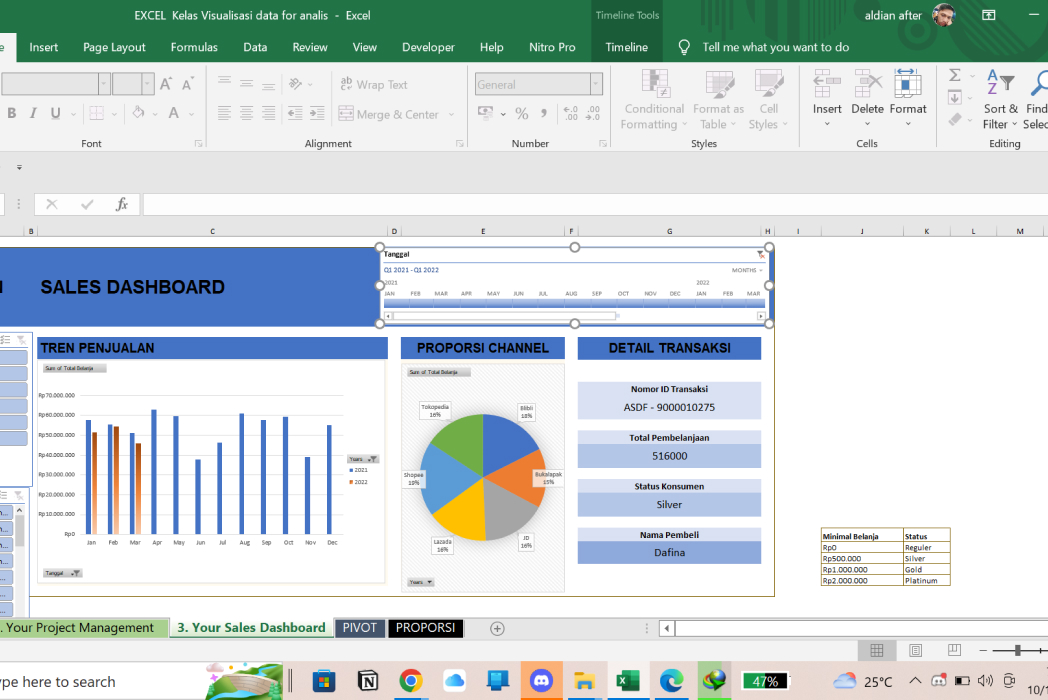Click Page Break Preview status bar icon
The width and height of the screenshot is (1048, 700).
tap(954, 650)
